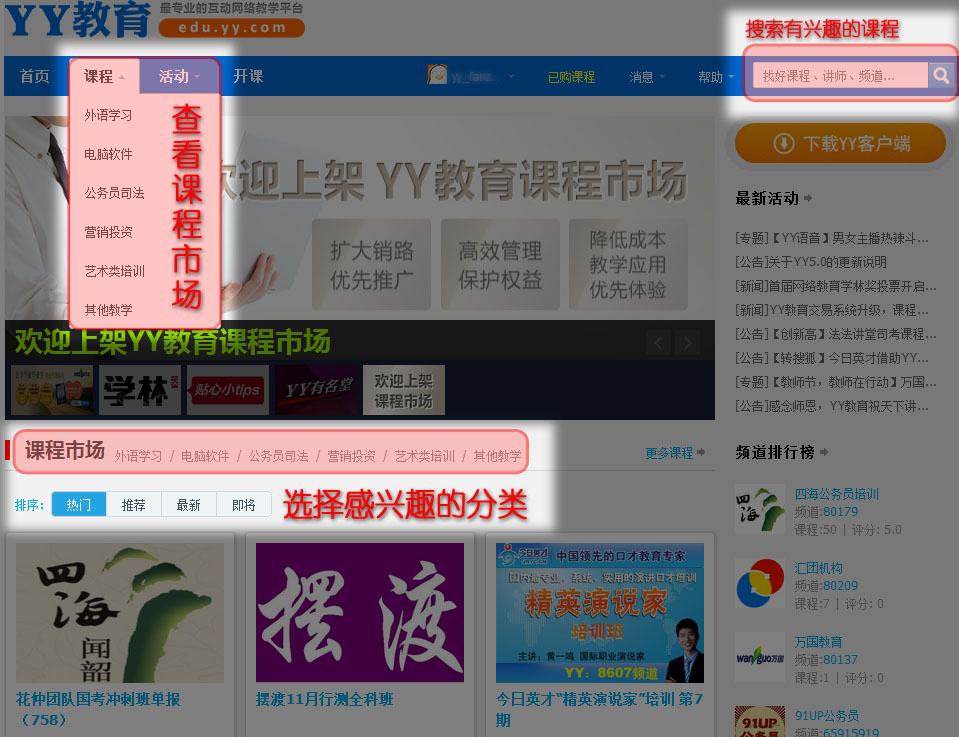Open the 精英演说家 course image
This screenshot has width=959, height=737.
click(599, 612)
